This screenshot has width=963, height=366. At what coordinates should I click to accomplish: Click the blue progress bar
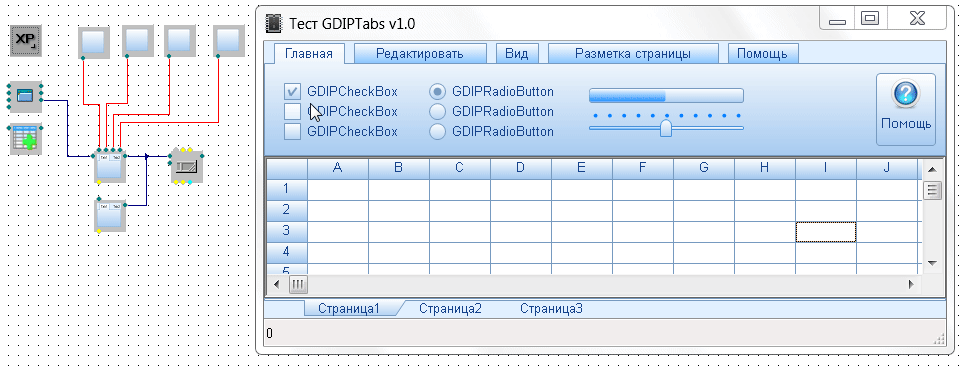click(666, 95)
